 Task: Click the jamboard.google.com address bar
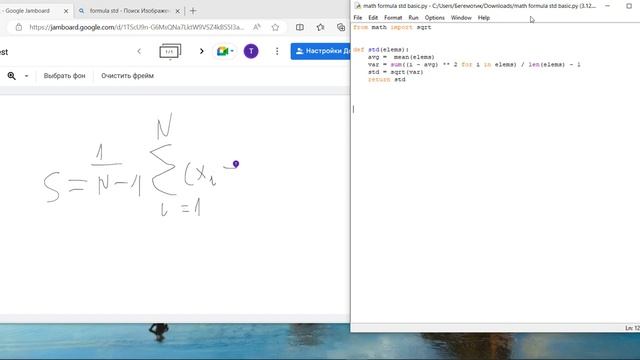point(137,27)
